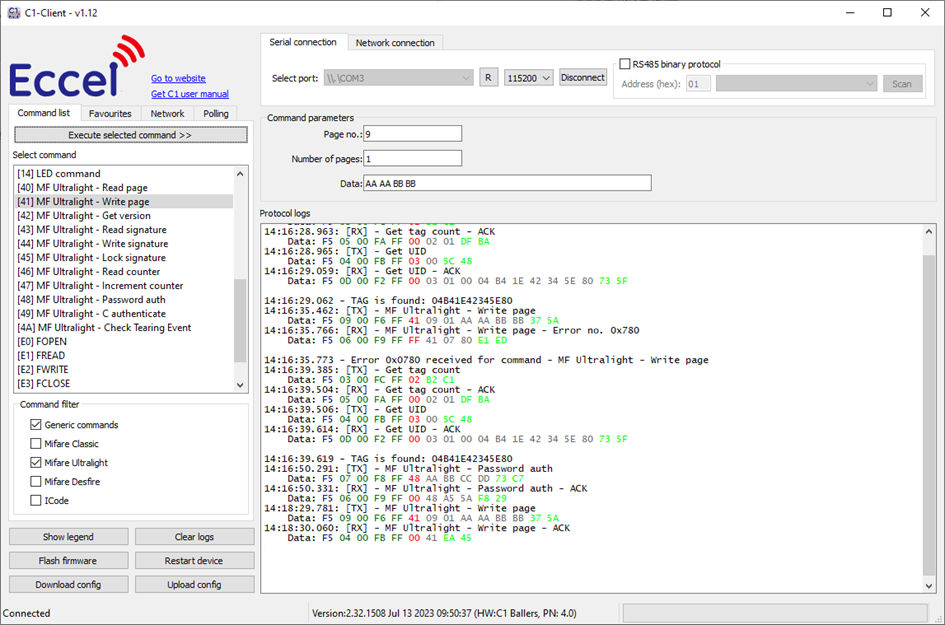
Task: Toggle the Mifare Classic filter checkbox
Action: click(x=36, y=444)
